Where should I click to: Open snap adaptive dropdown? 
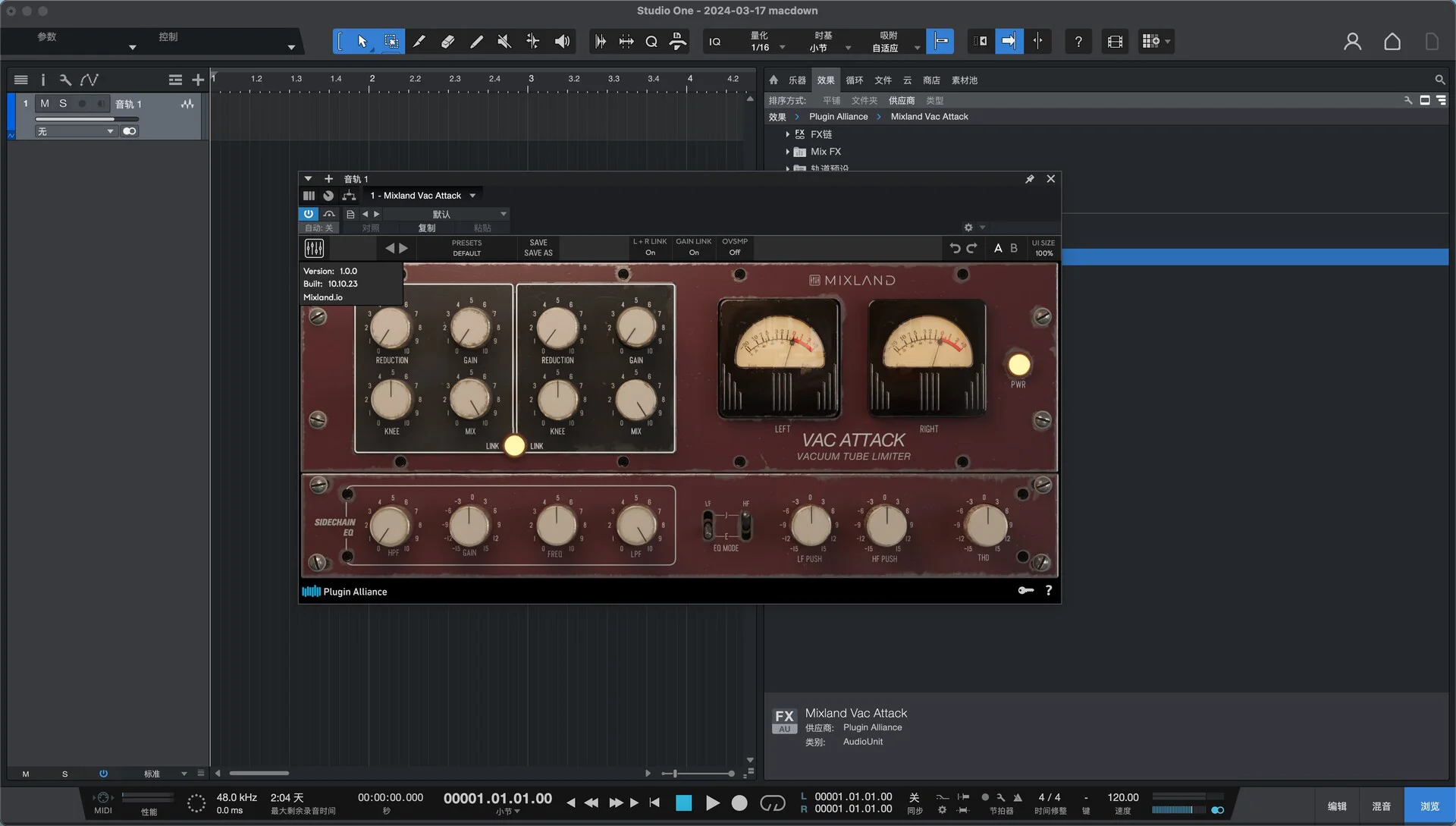click(x=895, y=42)
